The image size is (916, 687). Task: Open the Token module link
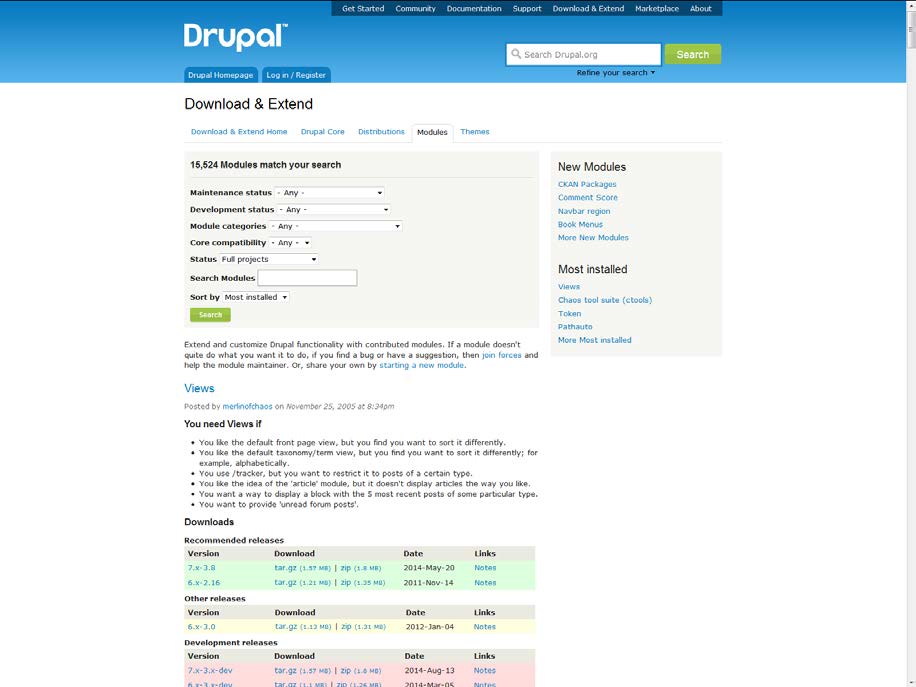tap(569, 314)
